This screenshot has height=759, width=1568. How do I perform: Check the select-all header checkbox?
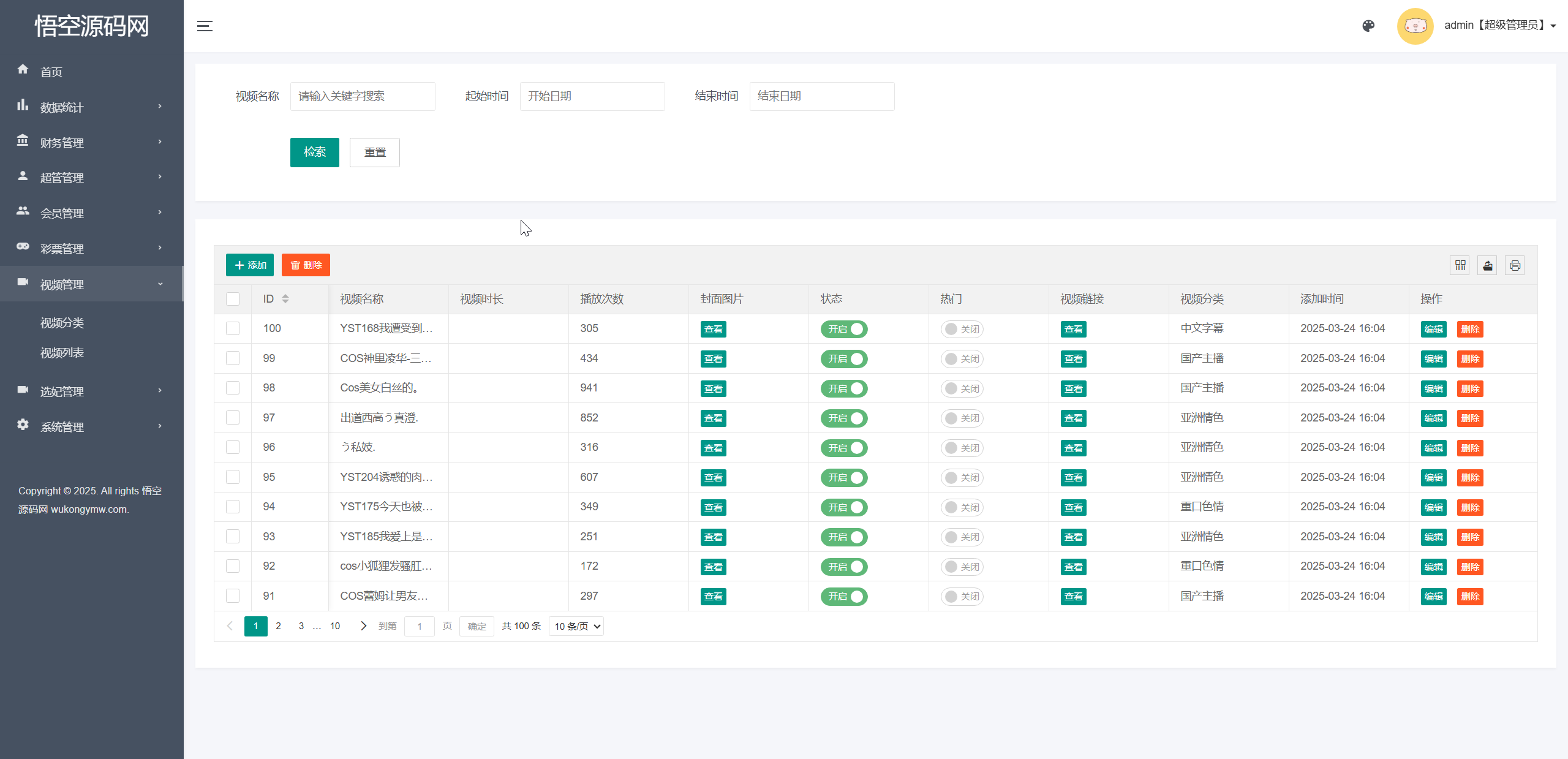tap(233, 299)
